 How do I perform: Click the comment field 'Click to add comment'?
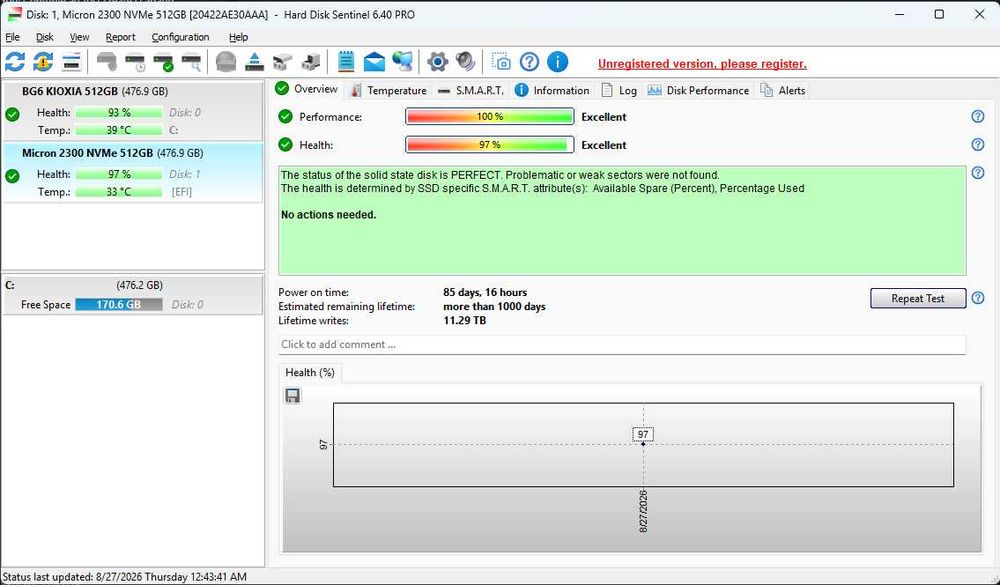point(622,344)
